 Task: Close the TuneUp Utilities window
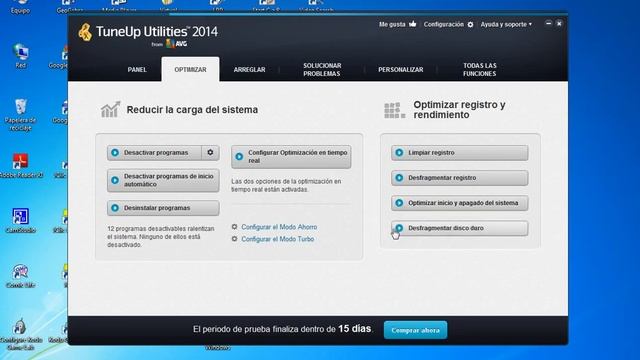(x=559, y=24)
